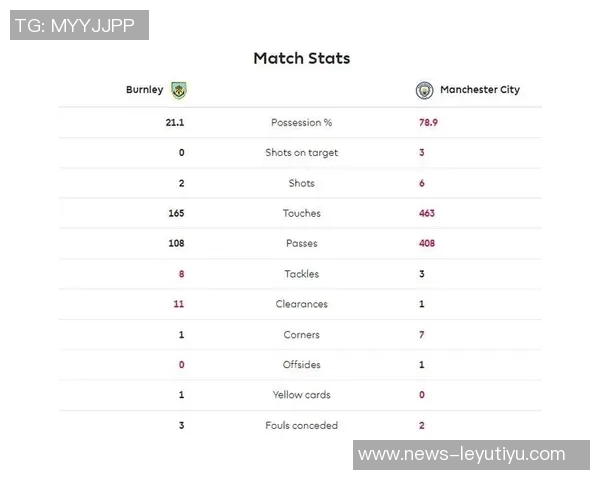Click Manchester City's 463 touches value
The height and width of the screenshot is (480, 600).
427,213
